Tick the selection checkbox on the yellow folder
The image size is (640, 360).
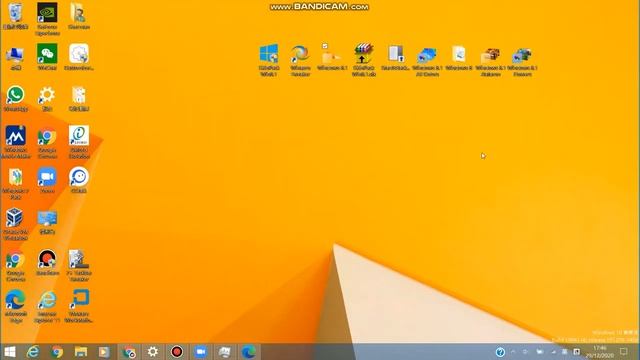coord(325,46)
